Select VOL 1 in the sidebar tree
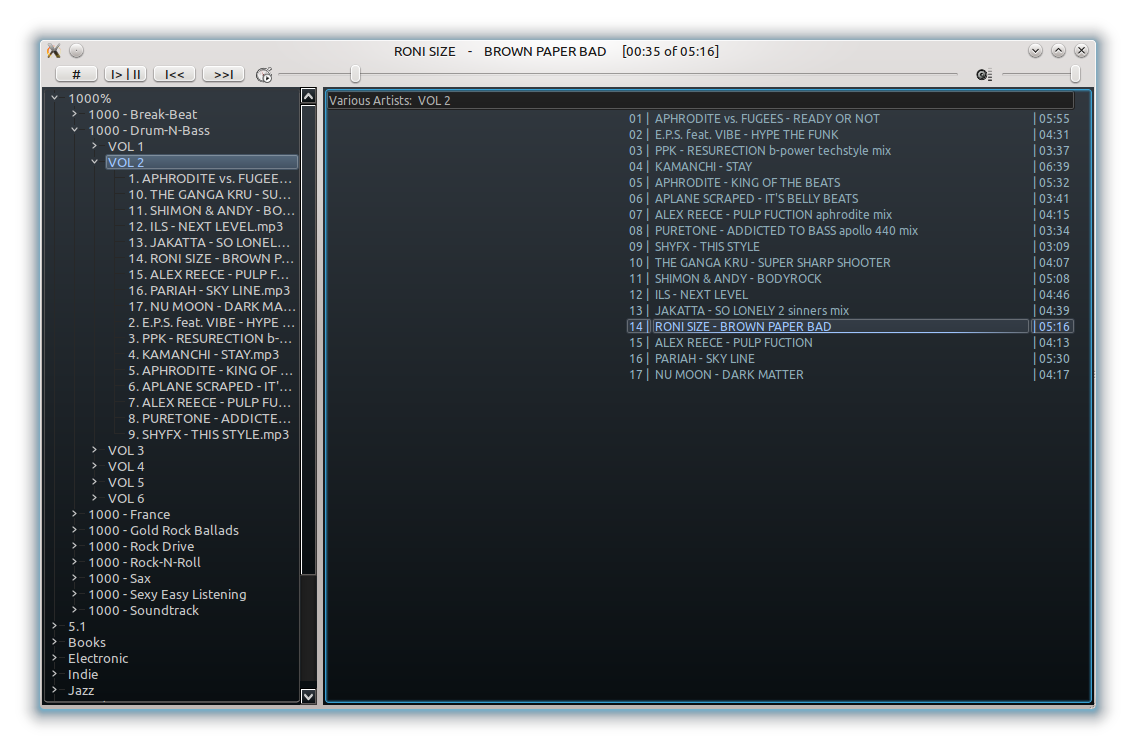This screenshot has height=749, width=1136. coord(125,146)
